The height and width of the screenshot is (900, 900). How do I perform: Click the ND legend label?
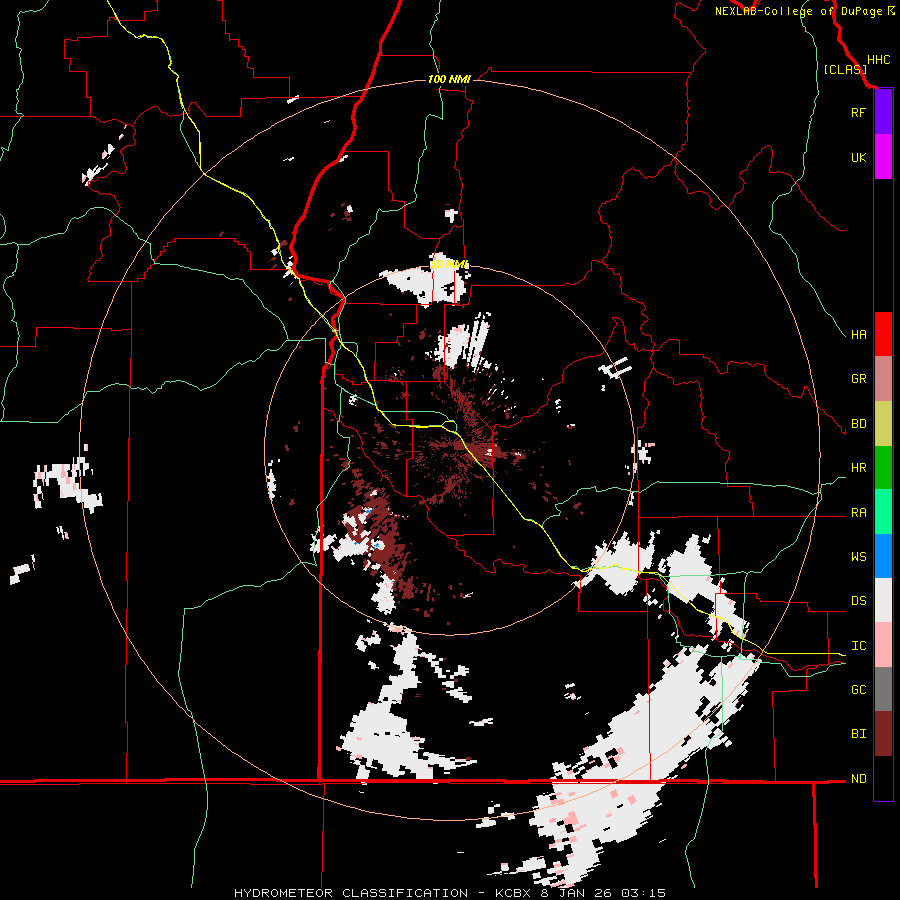pos(858,779)
